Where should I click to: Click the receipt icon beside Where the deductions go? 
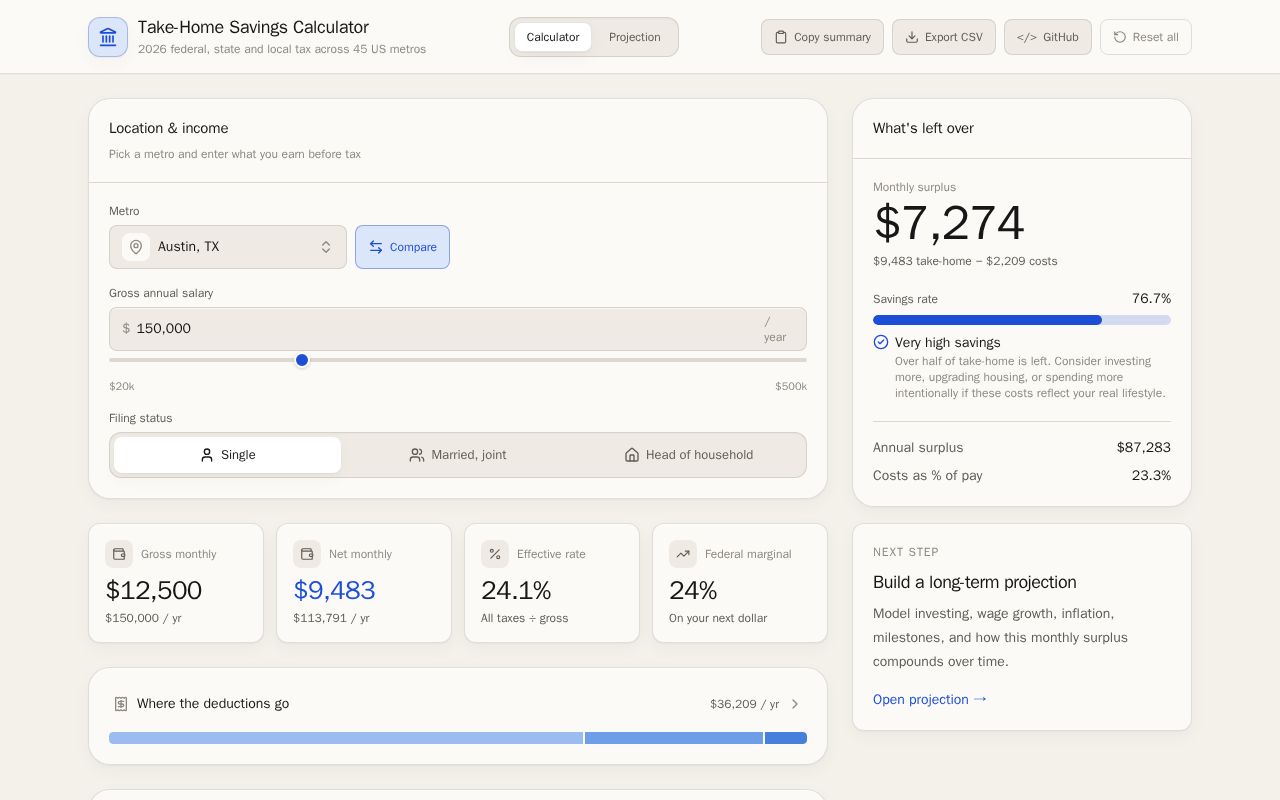(x=121, y=704)
